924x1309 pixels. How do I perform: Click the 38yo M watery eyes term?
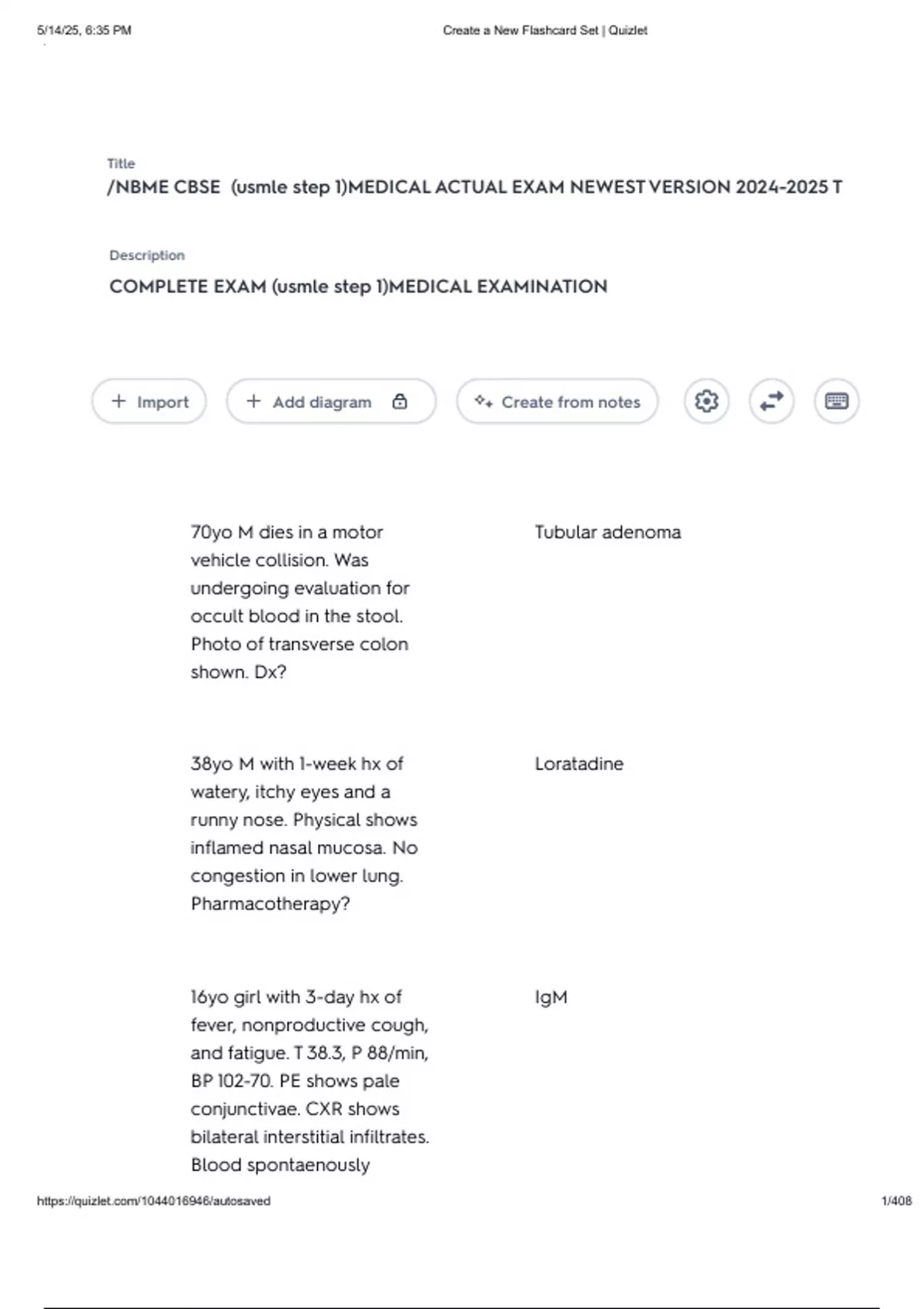click(303, 833)
